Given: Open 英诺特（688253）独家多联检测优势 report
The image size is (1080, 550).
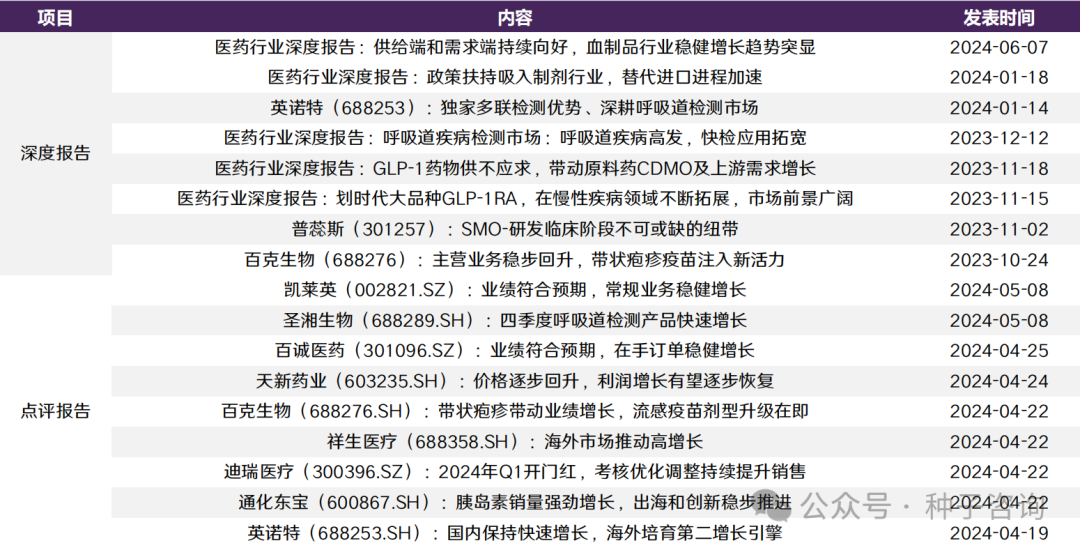Looking at the screenshot, I should [x=515, y=107].
